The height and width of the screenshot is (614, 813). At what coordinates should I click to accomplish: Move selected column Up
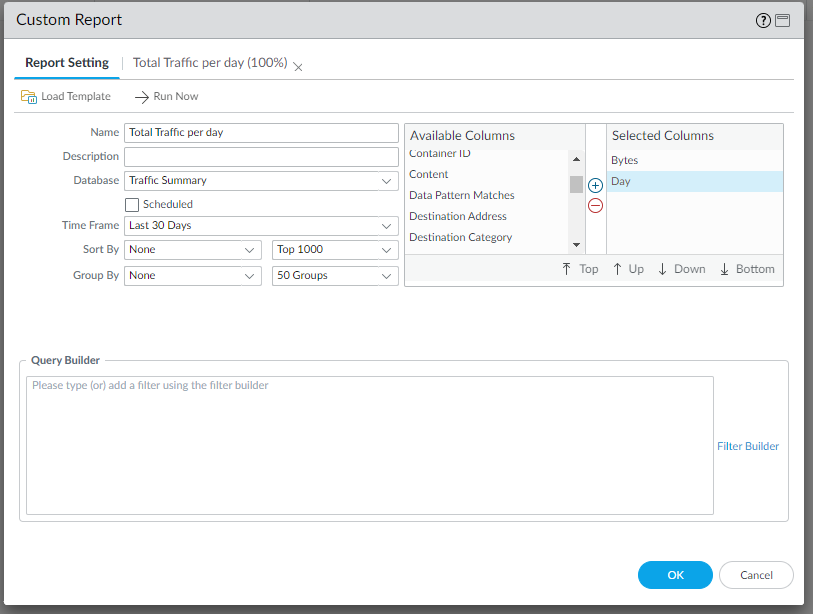628,269
